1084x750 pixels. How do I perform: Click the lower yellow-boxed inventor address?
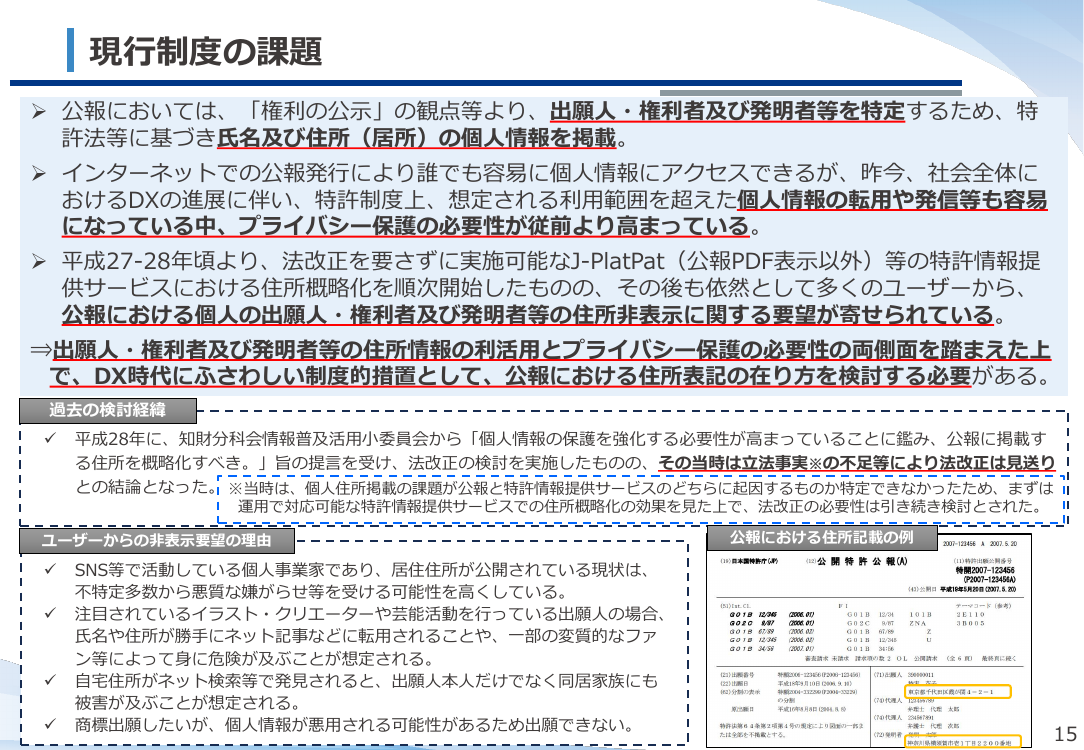coord(963,742)
